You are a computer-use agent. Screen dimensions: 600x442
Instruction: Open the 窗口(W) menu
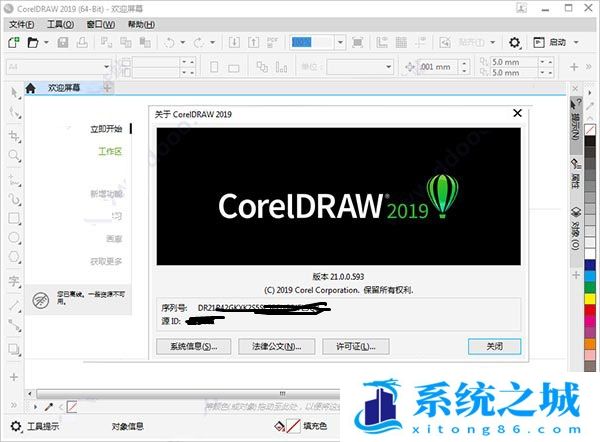pos(101,24)
